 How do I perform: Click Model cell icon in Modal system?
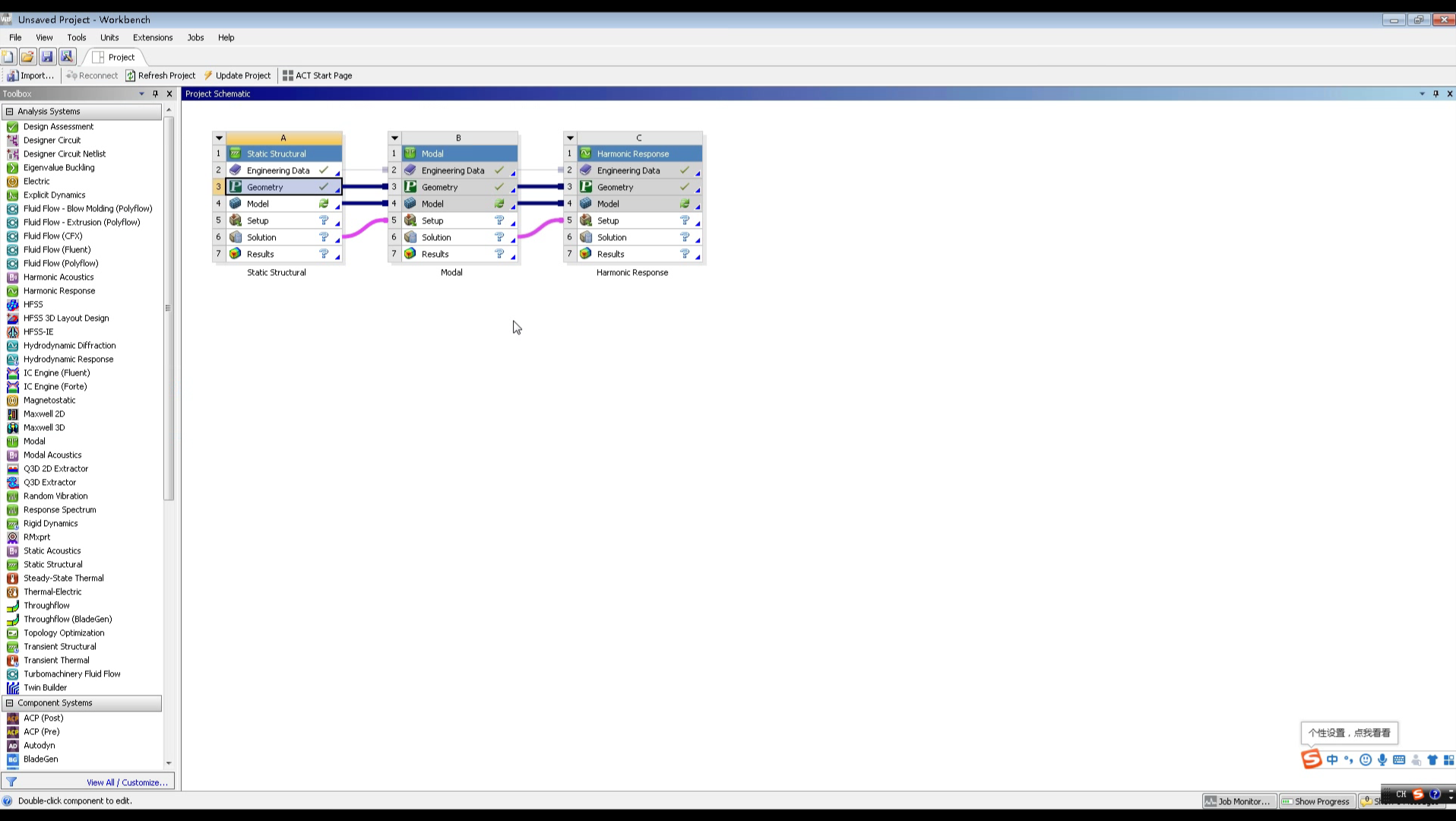410,204
